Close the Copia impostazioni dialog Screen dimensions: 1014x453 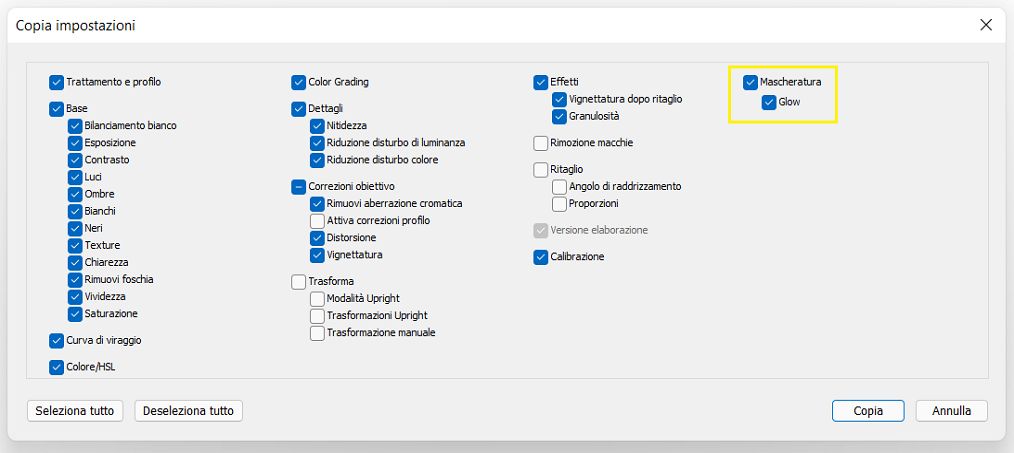986,25
